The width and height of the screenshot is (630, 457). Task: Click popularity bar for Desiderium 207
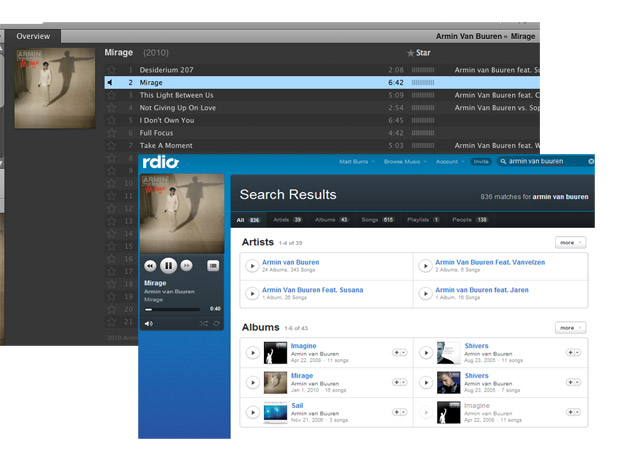[x=423, y=70]
